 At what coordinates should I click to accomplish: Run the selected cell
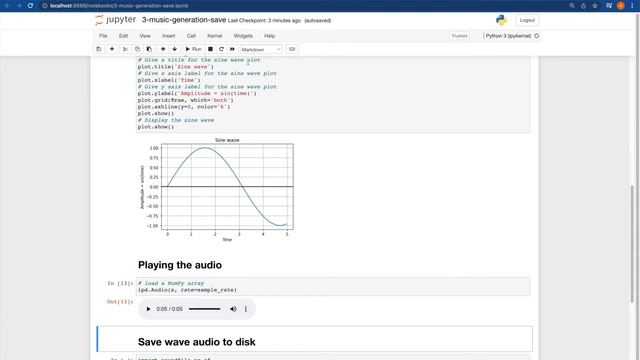193,49
